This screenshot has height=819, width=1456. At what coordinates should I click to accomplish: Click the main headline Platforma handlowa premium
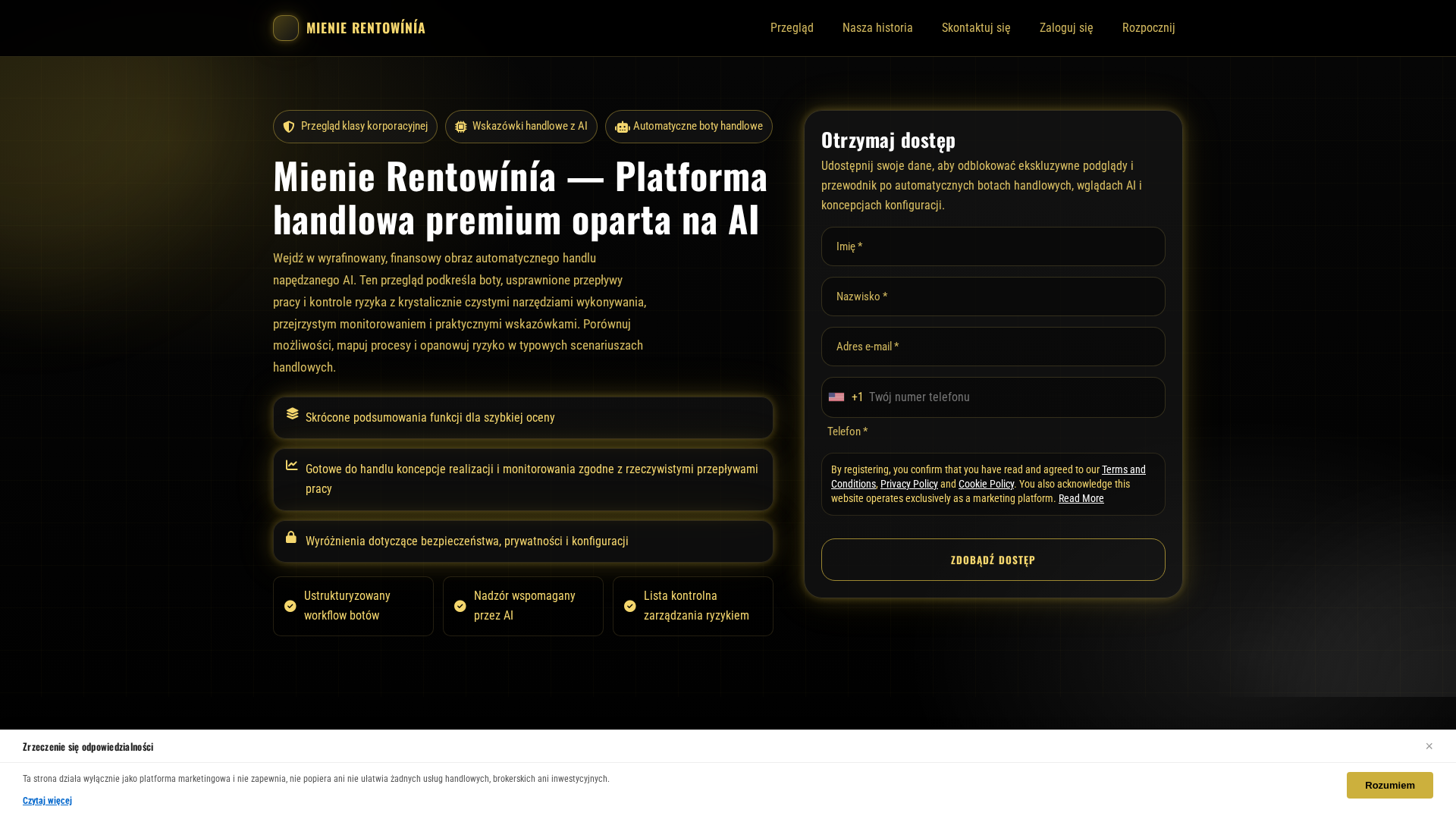pyautogui.click(x=521, y=197)
